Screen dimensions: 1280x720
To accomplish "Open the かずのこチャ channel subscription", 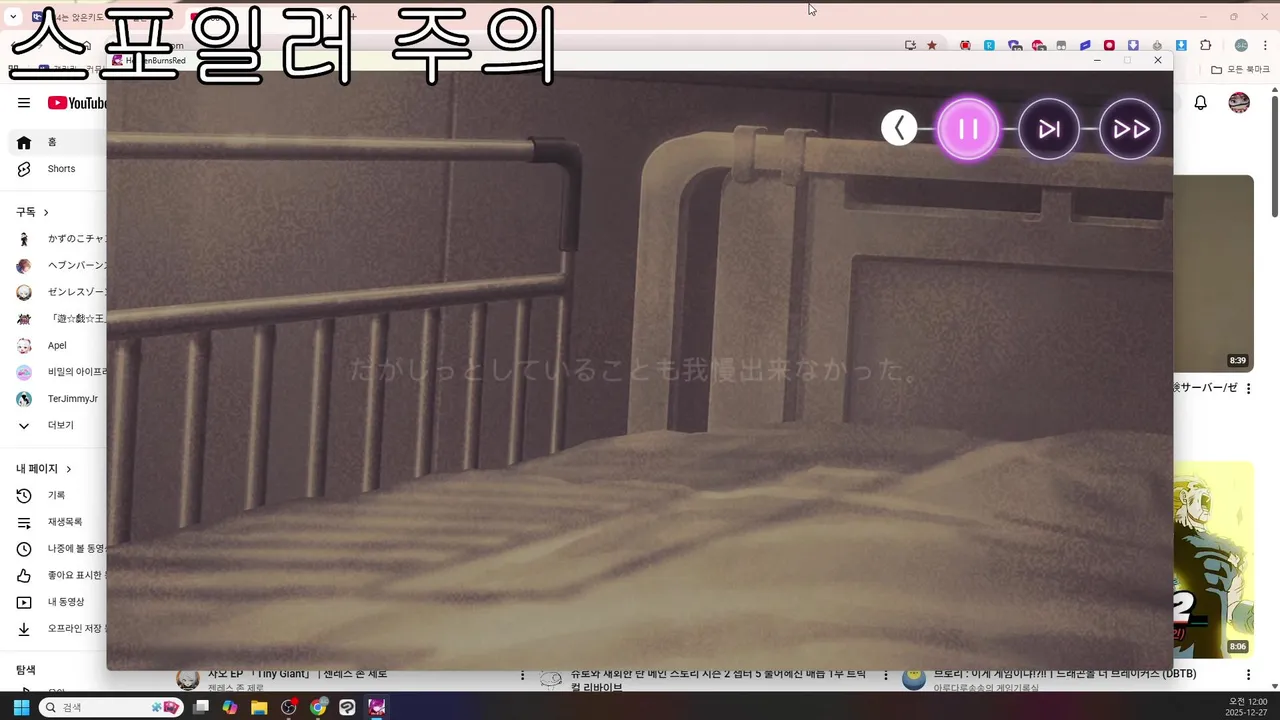I will click(60, 239).
